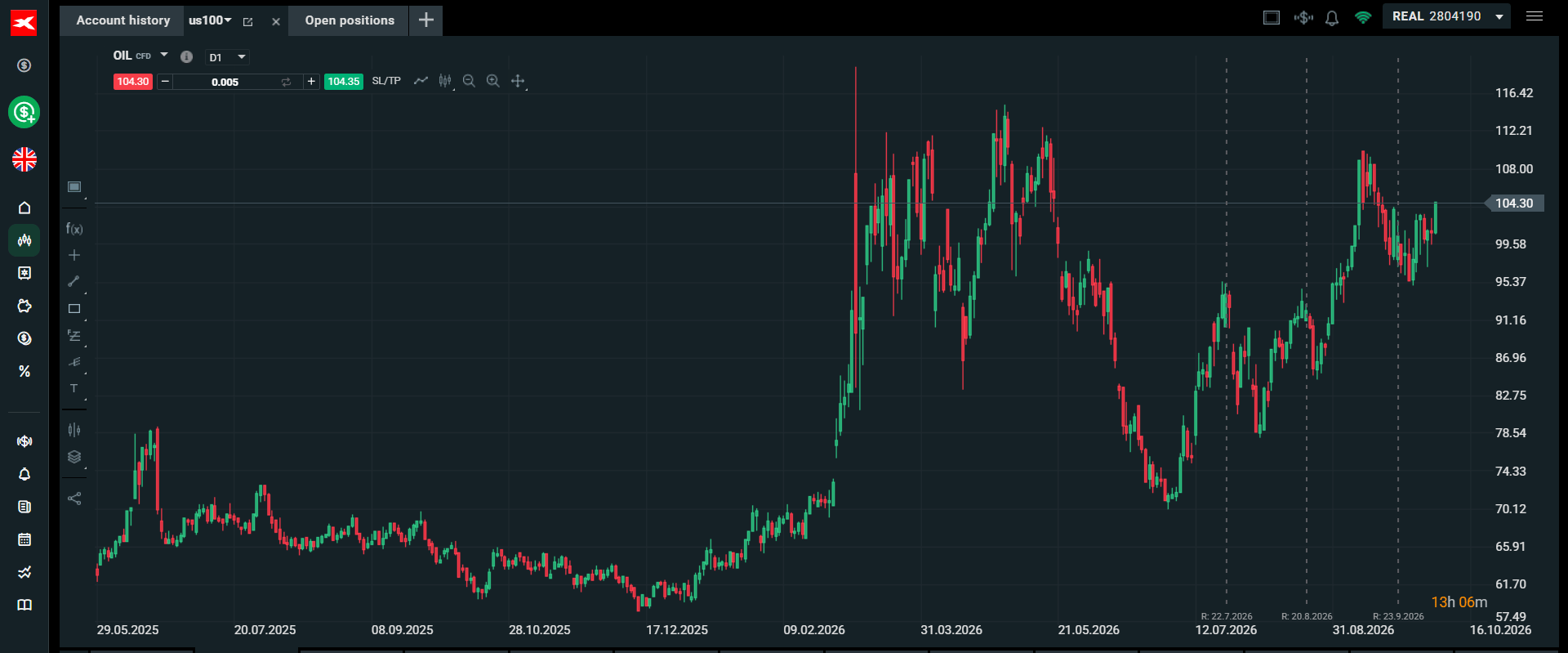Select the trend line drawing tool
The image size is (1568, 653).
pos(74,281)
